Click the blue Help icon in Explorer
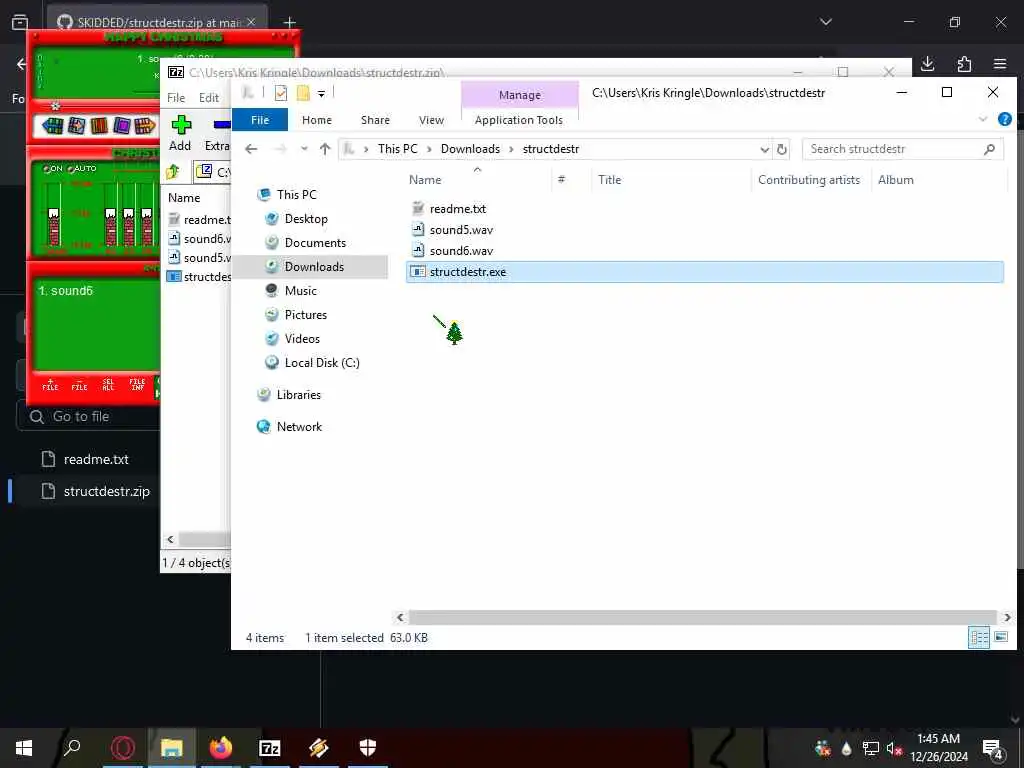Viewport: 1024px width, 768px height. tap(1004, 119)
